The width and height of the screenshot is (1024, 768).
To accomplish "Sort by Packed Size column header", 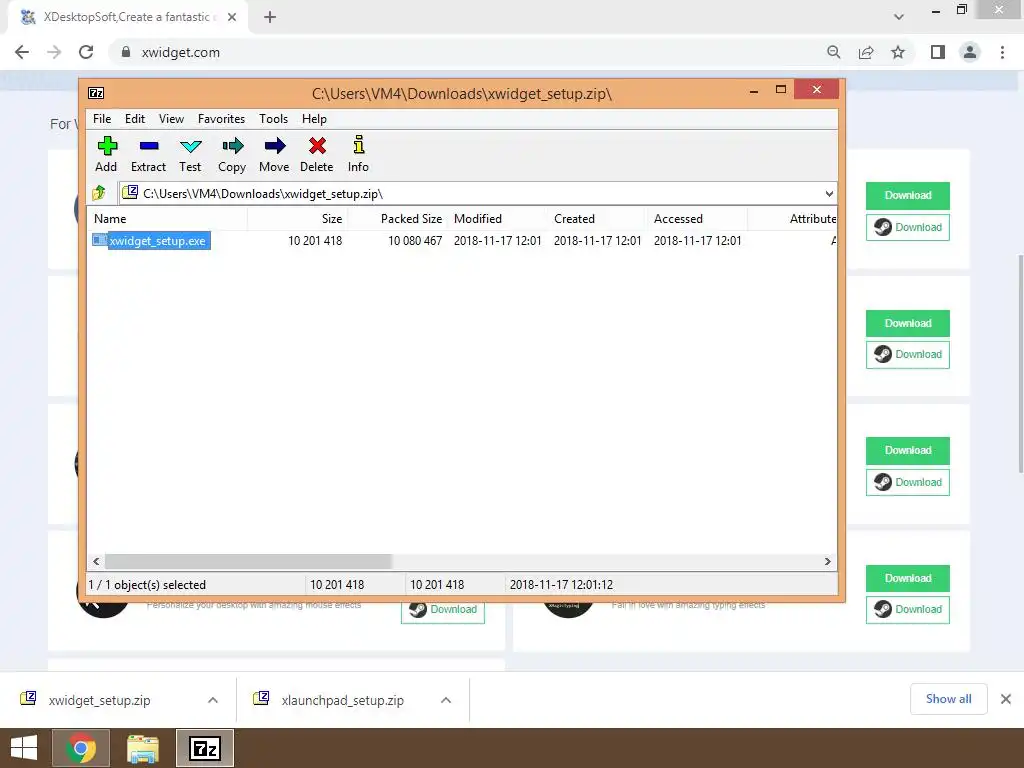I will coord(398,219).
